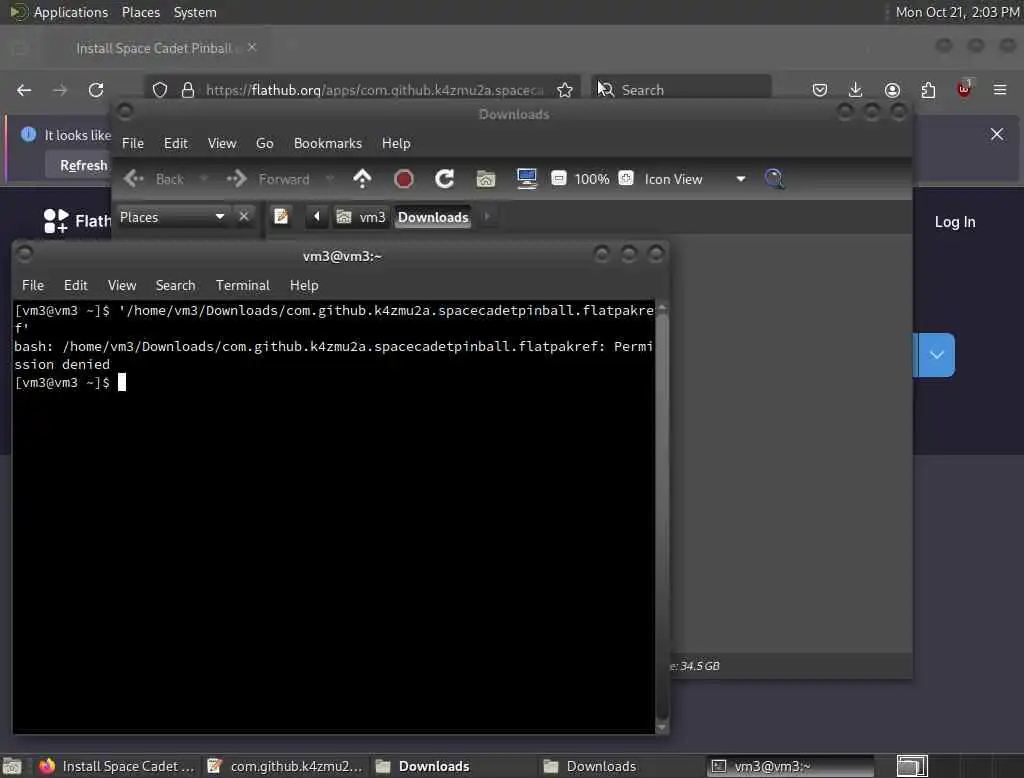Save page to Pocket icon

tap(820, 90)
